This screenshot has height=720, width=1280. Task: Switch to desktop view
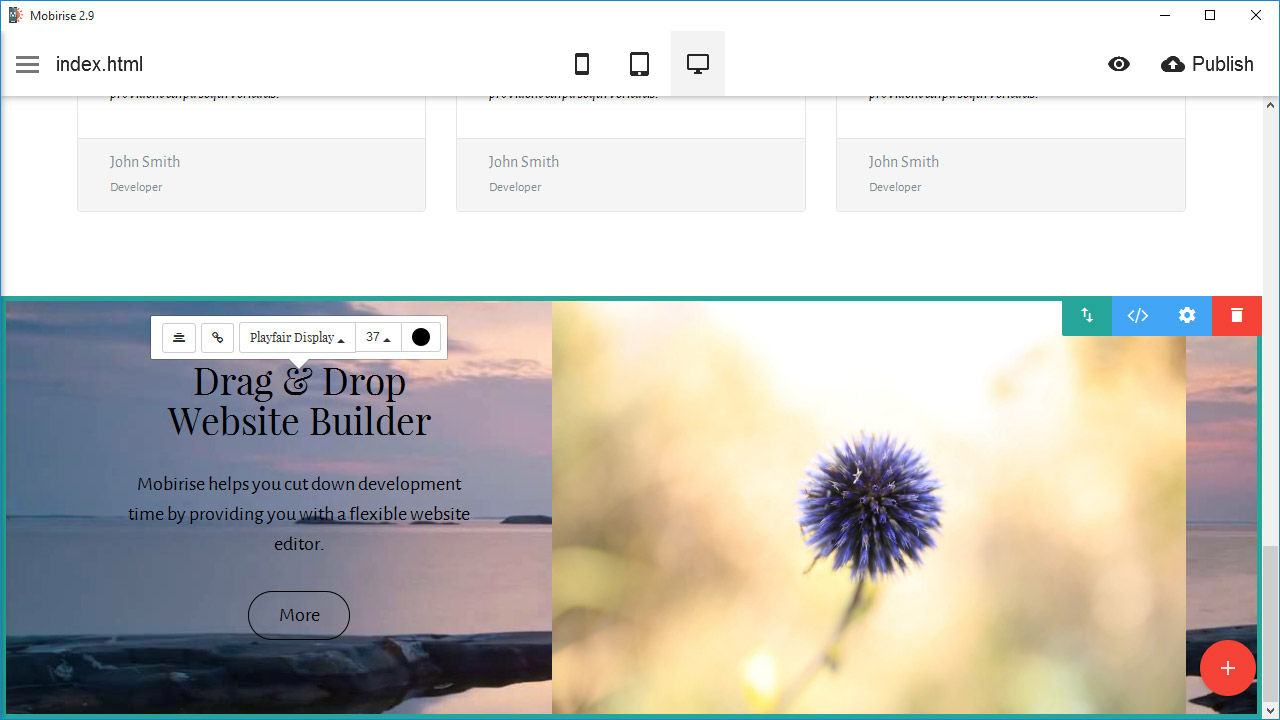[698, 64]
